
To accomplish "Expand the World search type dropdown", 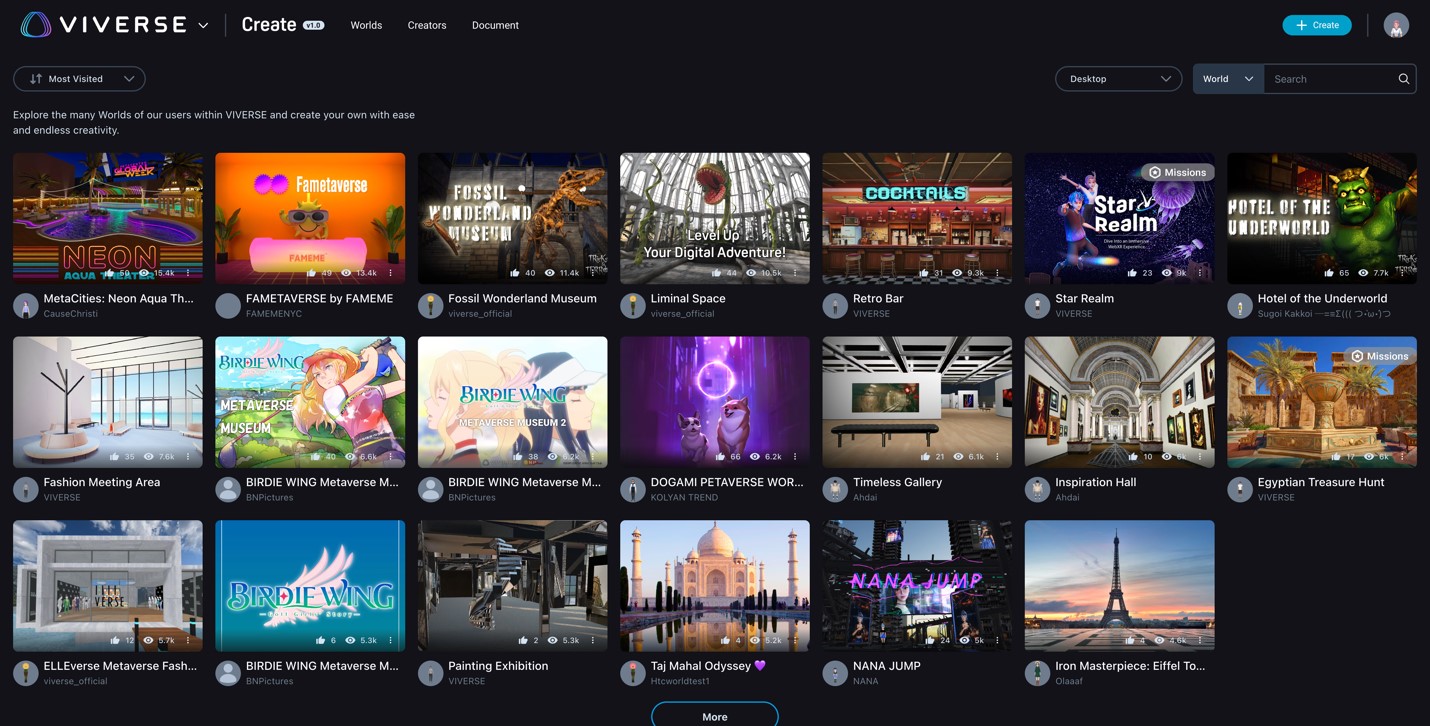I will 1227,79.
